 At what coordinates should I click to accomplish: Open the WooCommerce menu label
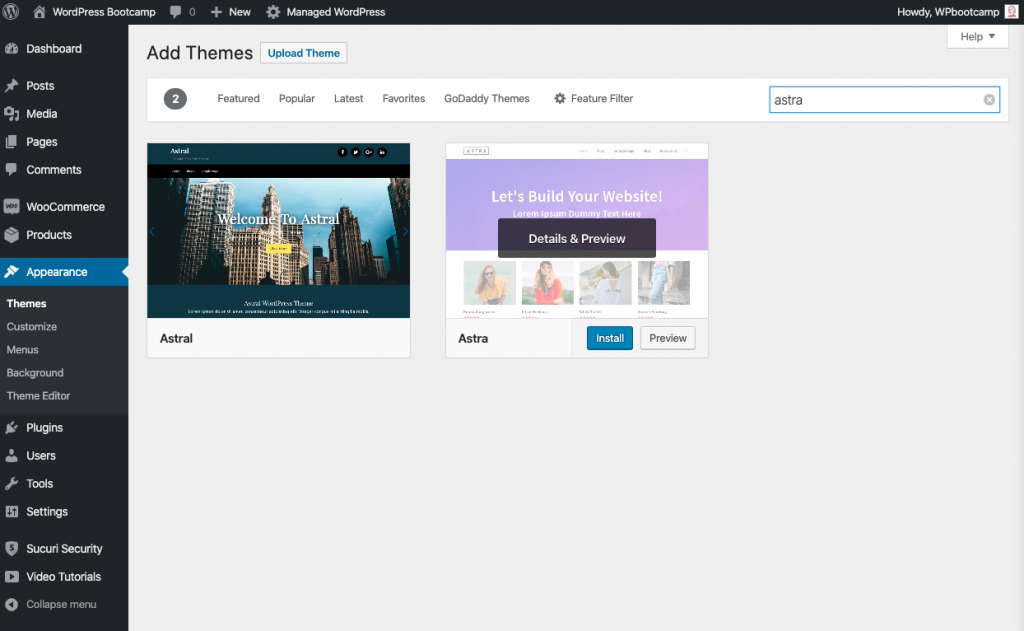(65, 206)
